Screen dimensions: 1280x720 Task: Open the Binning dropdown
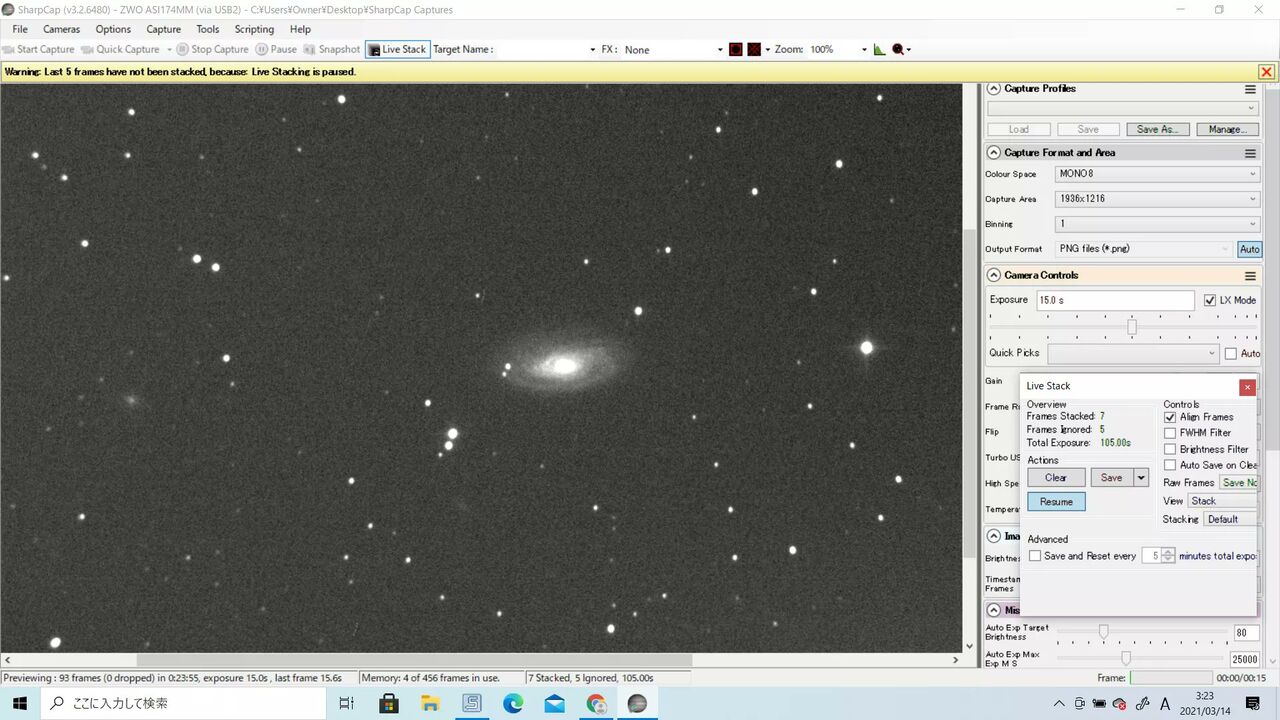click(x=1157, y=224)
